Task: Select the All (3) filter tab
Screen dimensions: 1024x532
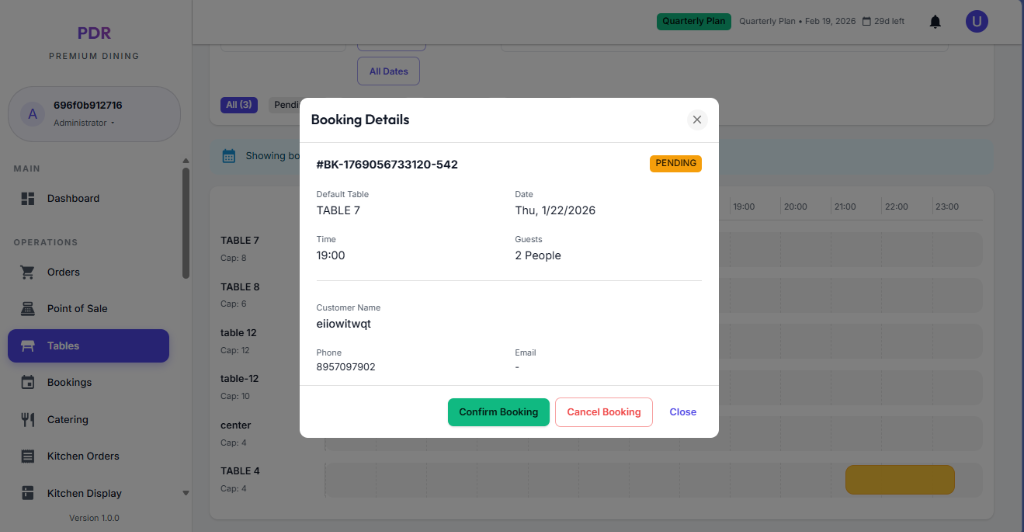Action: 239,105
